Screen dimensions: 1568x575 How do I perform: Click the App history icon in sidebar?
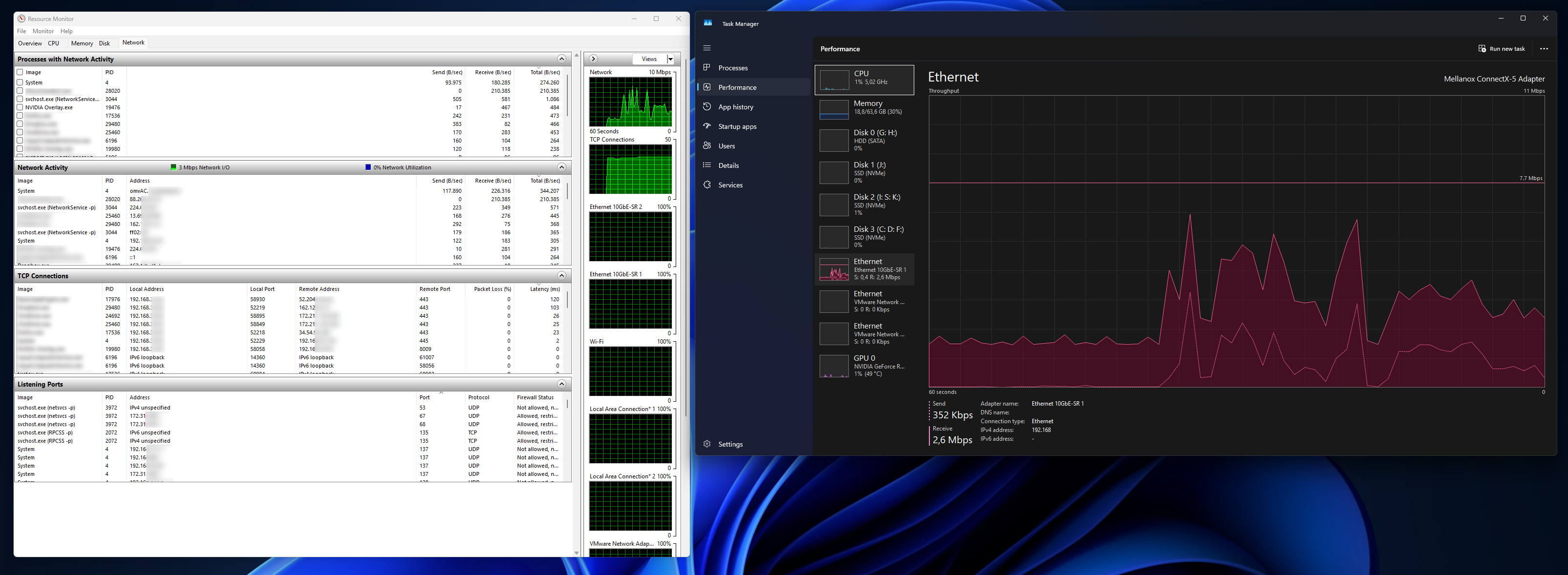click(707, 106)
